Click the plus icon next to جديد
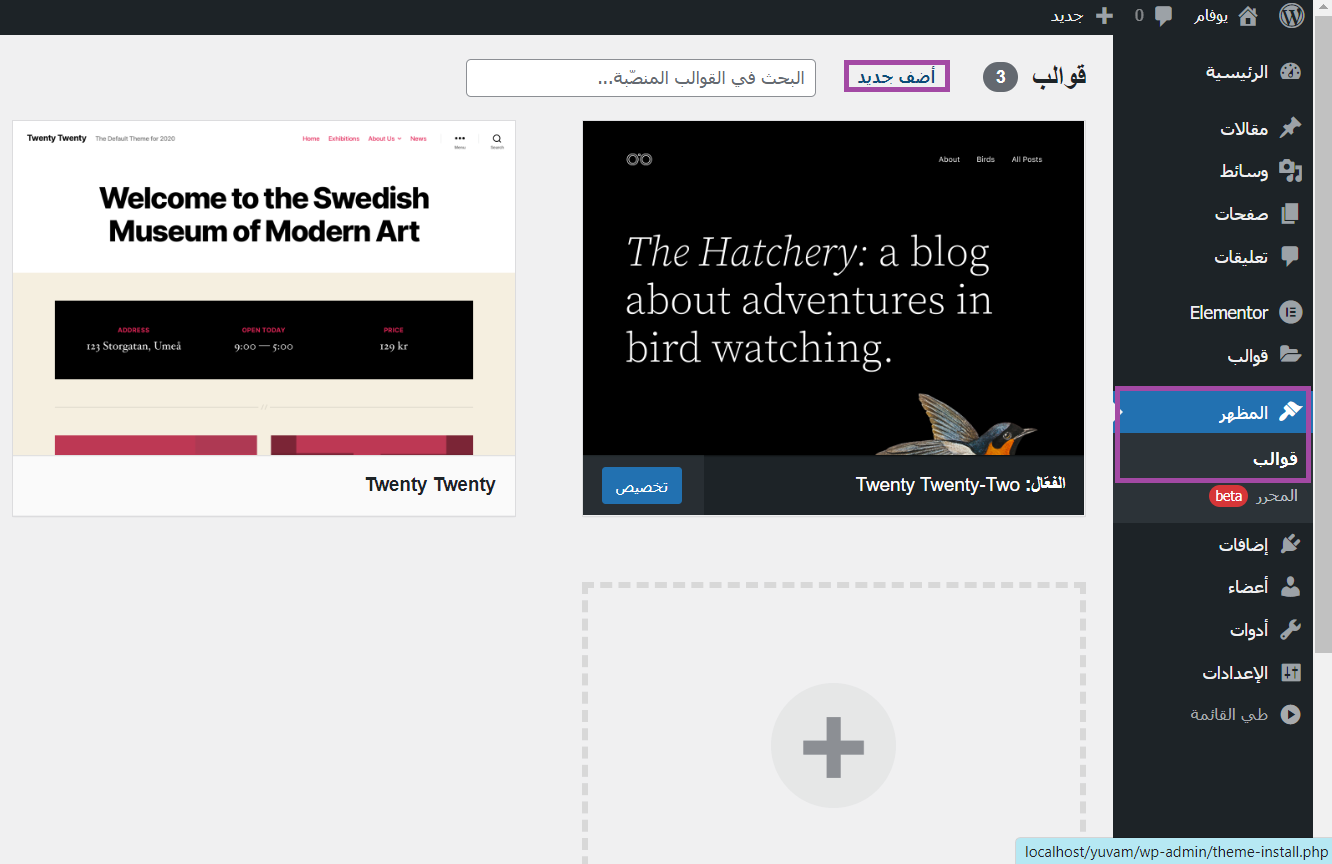The height and width of the screenshot is (864, 1332). (1105, 16)
